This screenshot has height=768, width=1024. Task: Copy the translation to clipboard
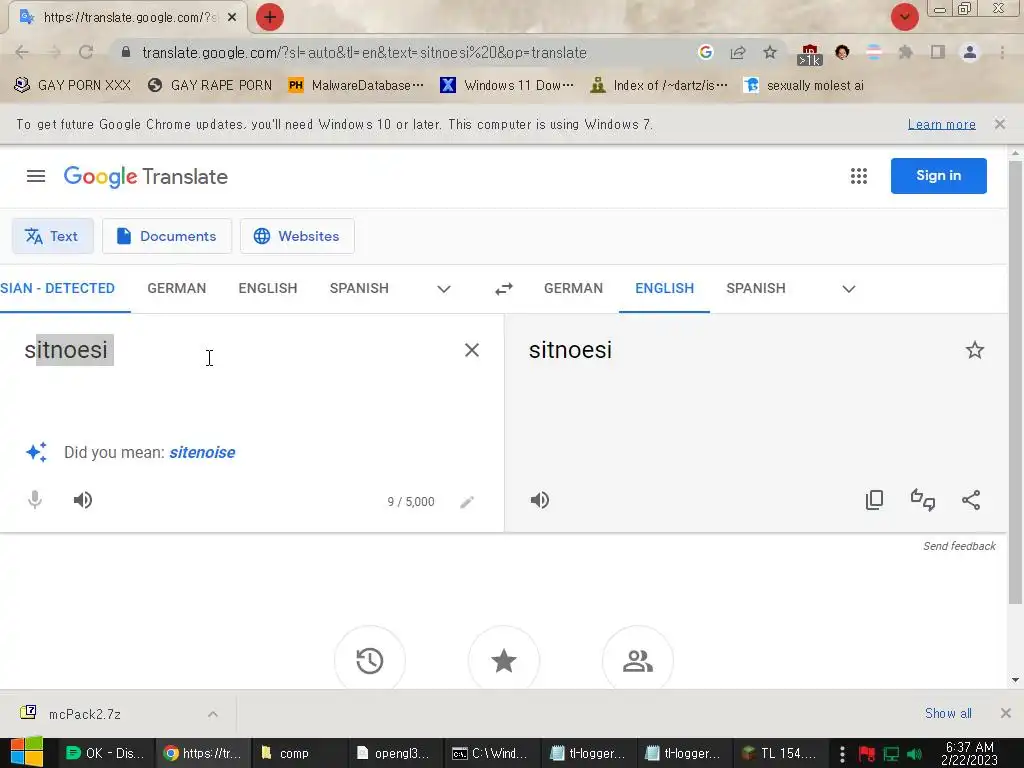(874, 500)
